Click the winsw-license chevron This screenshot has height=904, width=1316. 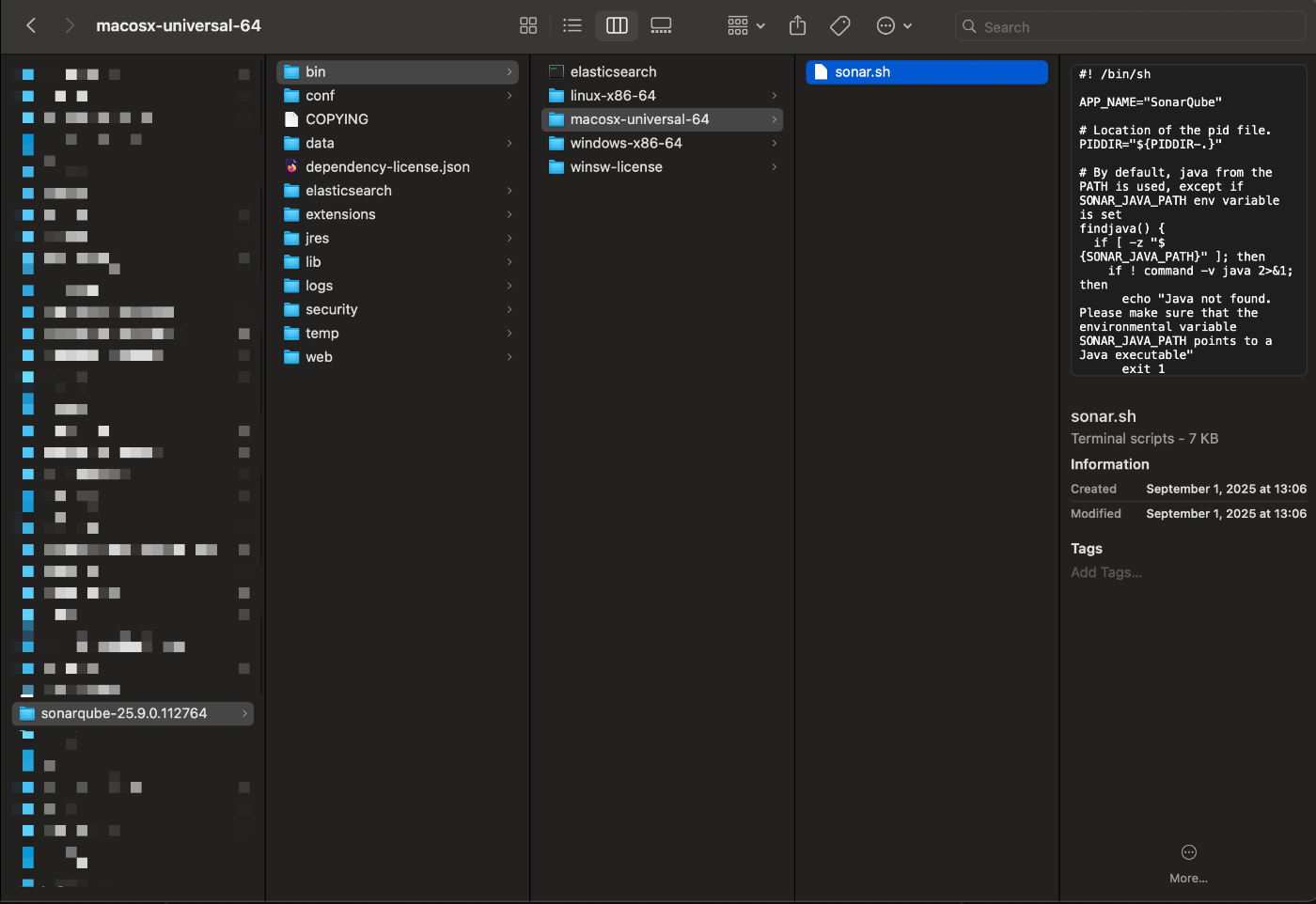tap(774, 166)
